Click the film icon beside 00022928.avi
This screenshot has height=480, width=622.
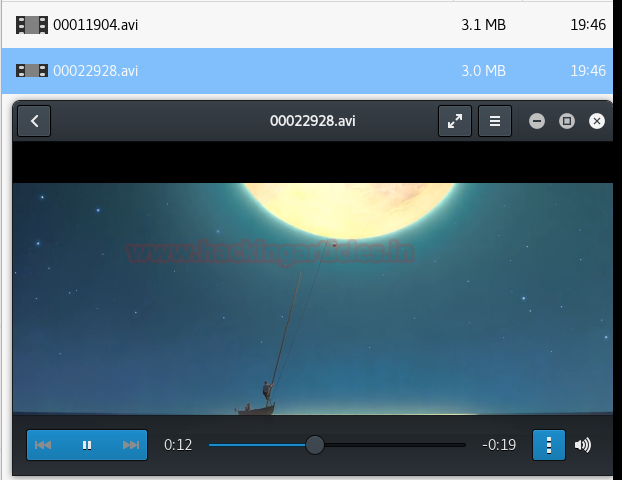coord(32,71)
